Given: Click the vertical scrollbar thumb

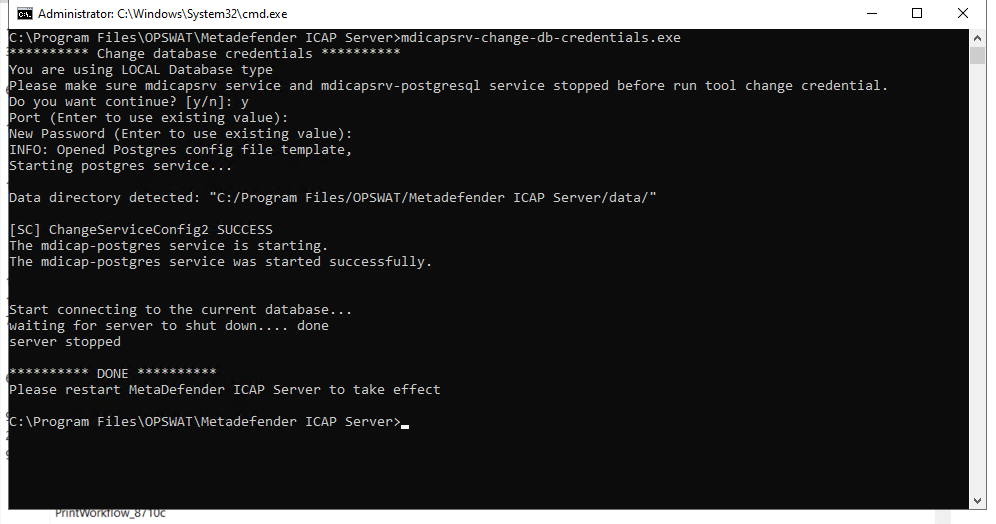Looking at the screenshot, I should (x=977, y=55).
